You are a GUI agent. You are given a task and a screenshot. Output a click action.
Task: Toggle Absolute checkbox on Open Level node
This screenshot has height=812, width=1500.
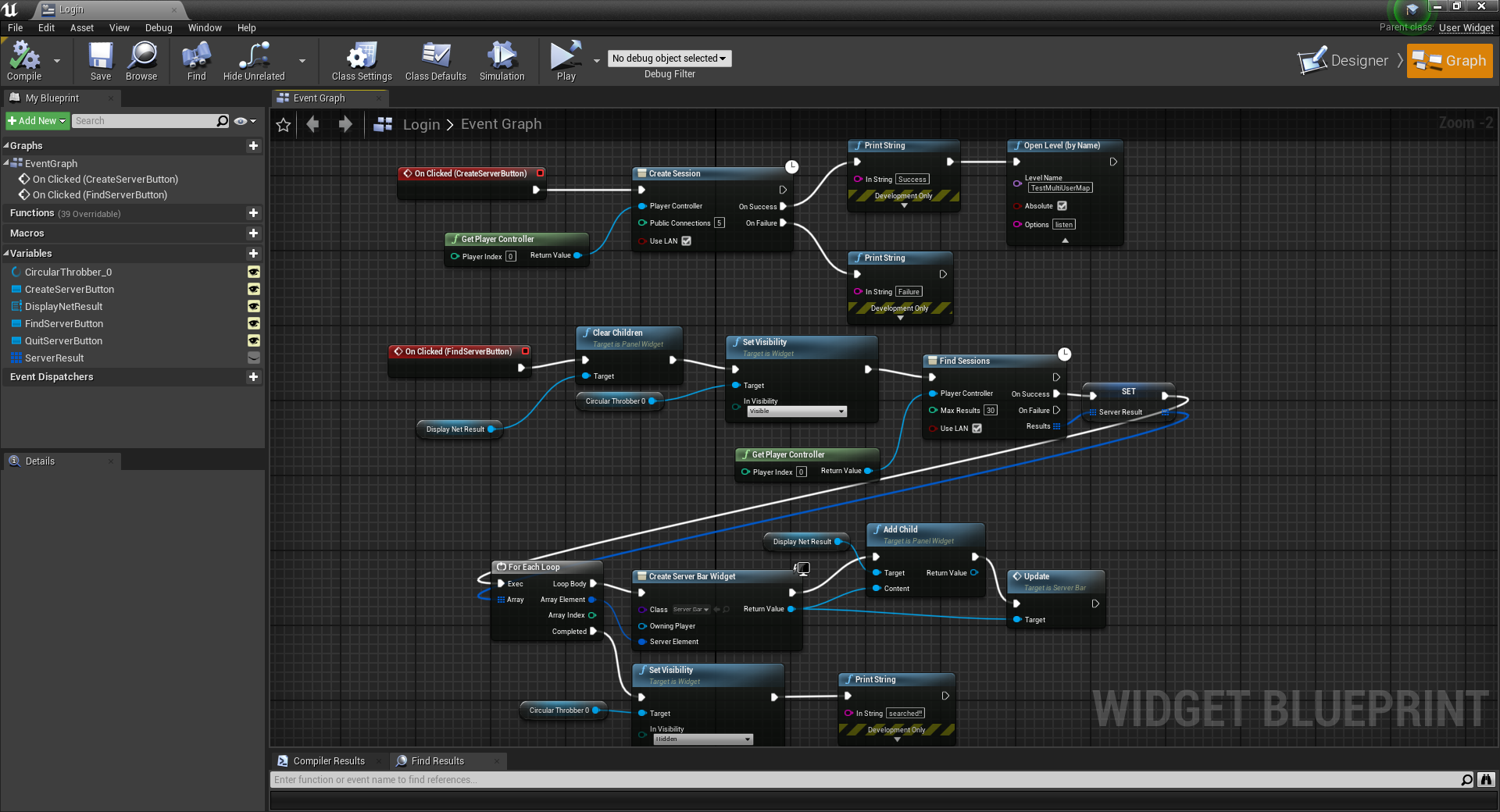1062,206
